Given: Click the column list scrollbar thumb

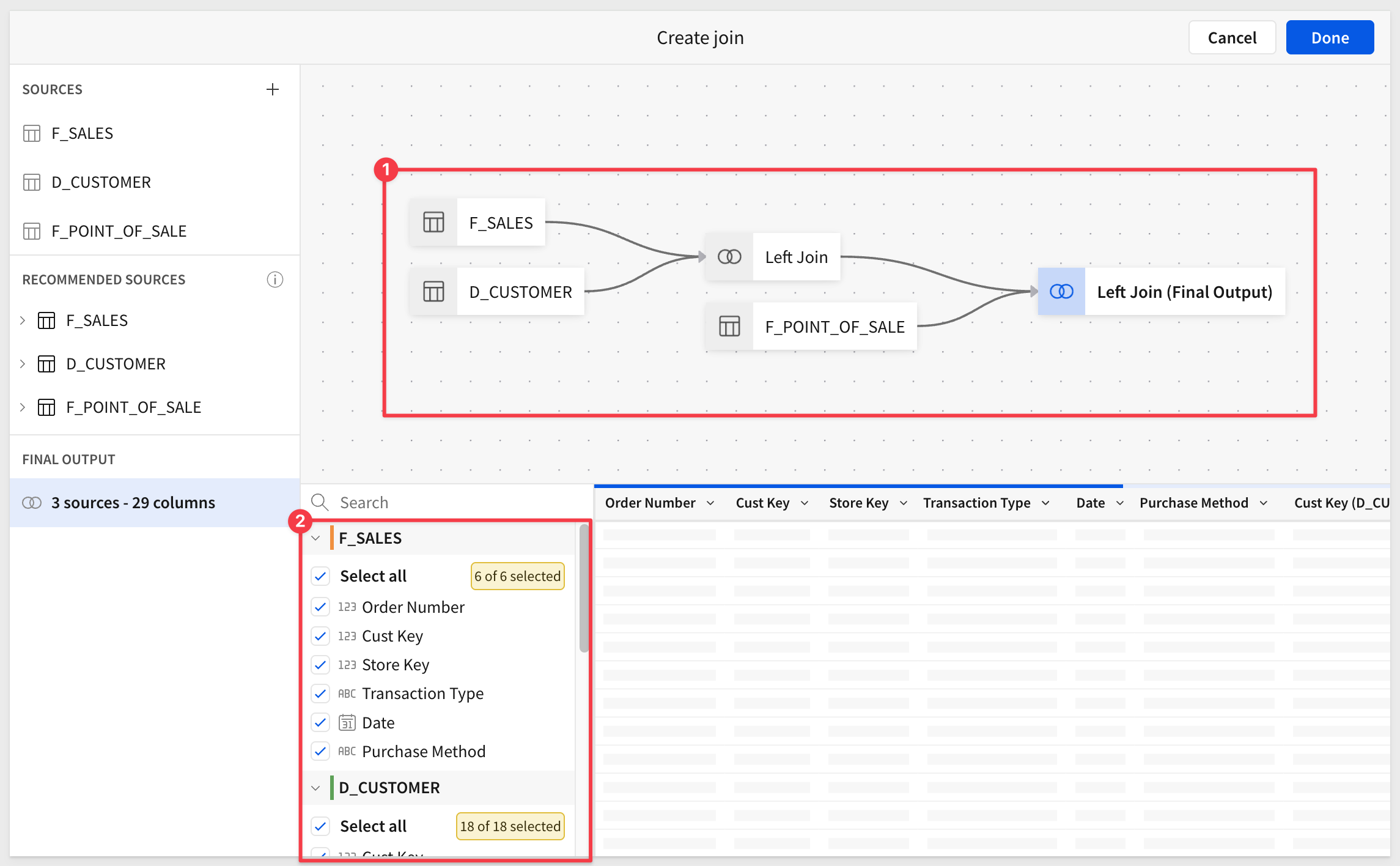Looking at the screenshot, I should (x=584, y=587).
